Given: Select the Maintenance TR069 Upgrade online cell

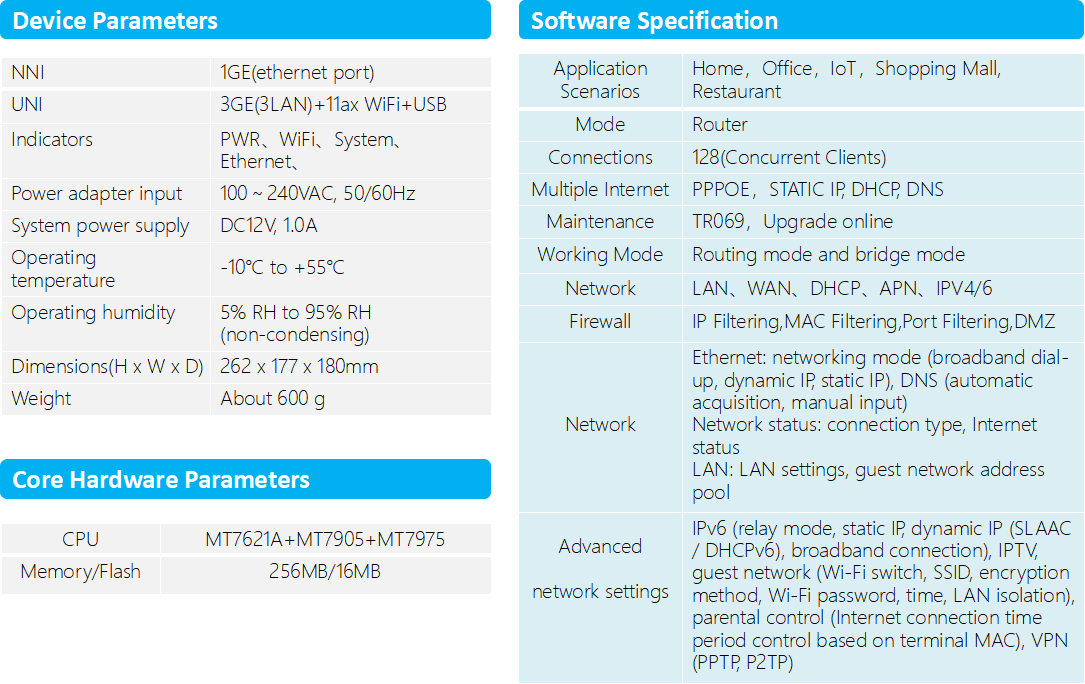Looking at the screenshot, I should click(x=793, y=222).
